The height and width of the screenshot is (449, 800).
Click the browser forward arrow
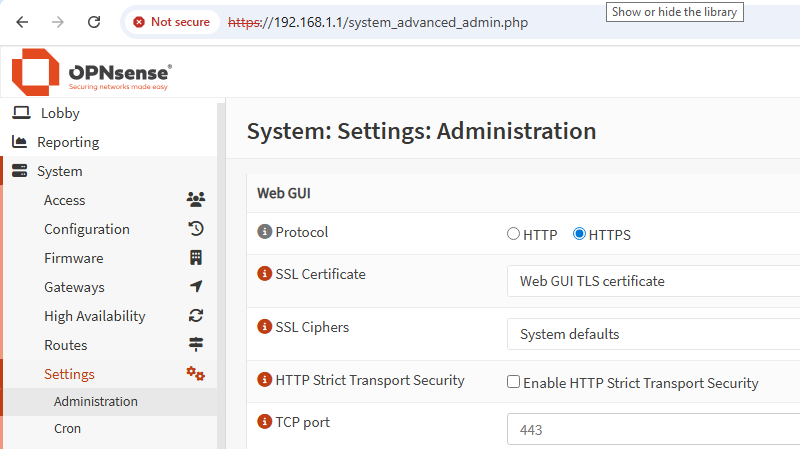pyautogui.click(x=58, y=22)
